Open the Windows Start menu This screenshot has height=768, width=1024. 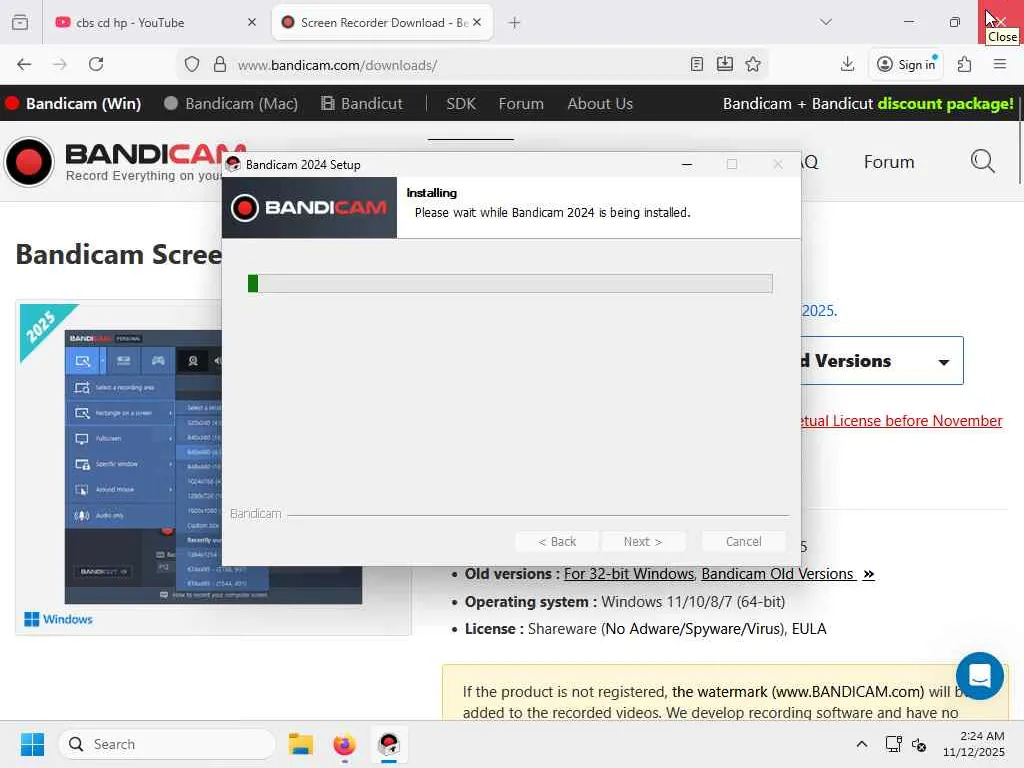click(32, 744)
